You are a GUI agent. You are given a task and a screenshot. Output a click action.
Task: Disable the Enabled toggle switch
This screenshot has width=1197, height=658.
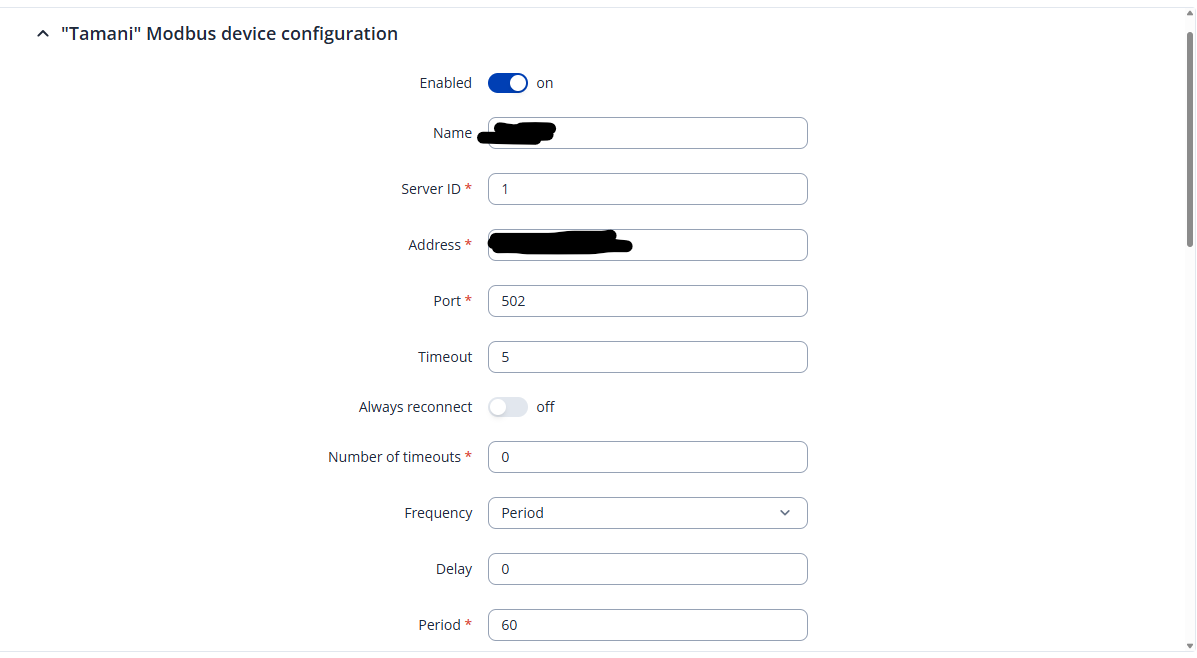[x=507, y=83]
